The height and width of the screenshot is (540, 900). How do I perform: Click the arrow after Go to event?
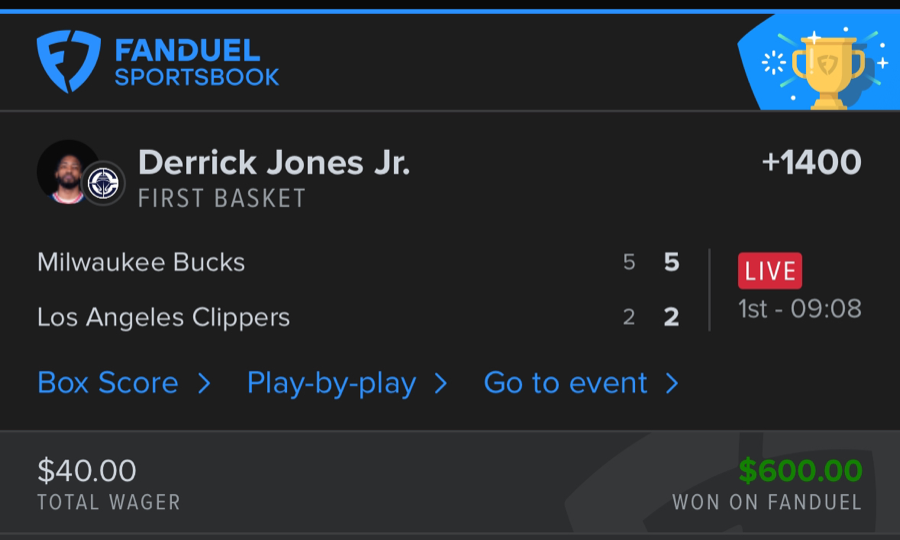(672, 384)
